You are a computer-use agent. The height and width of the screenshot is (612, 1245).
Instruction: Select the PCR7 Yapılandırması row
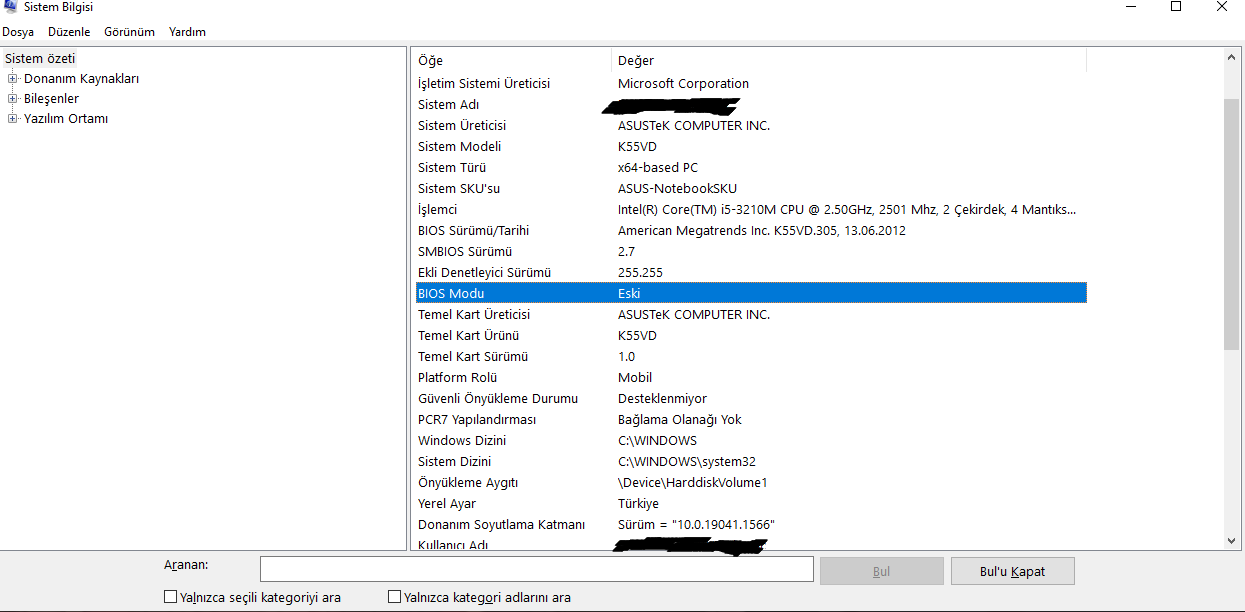(x=751, y=419)
